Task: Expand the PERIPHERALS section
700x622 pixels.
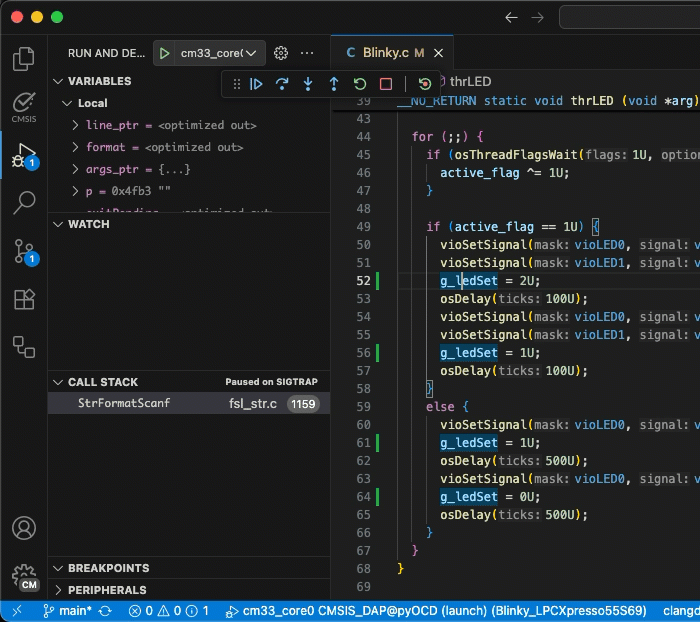Action: 58,590
